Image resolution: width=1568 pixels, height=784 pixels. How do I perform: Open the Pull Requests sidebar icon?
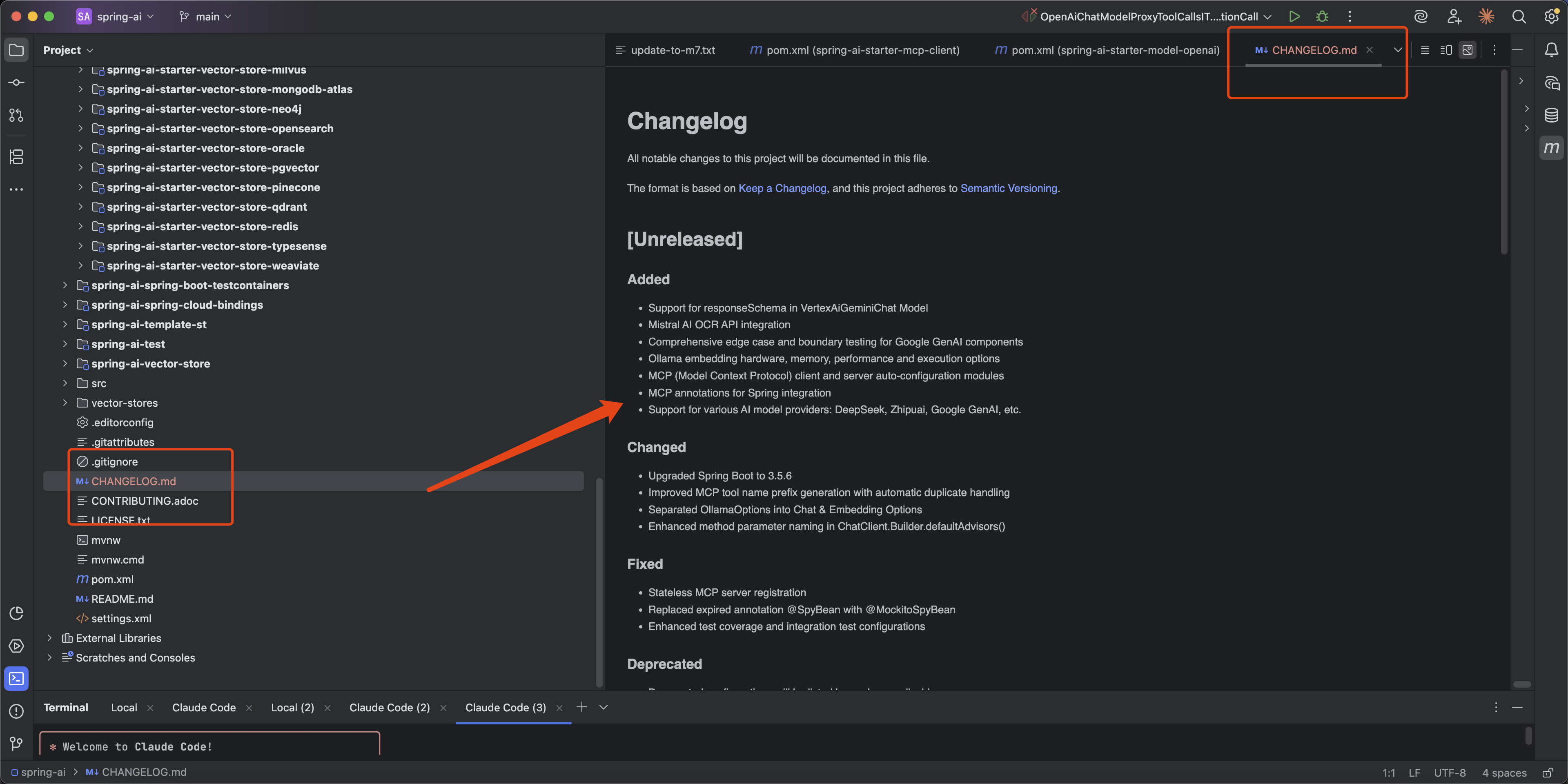tap(16, 115)
